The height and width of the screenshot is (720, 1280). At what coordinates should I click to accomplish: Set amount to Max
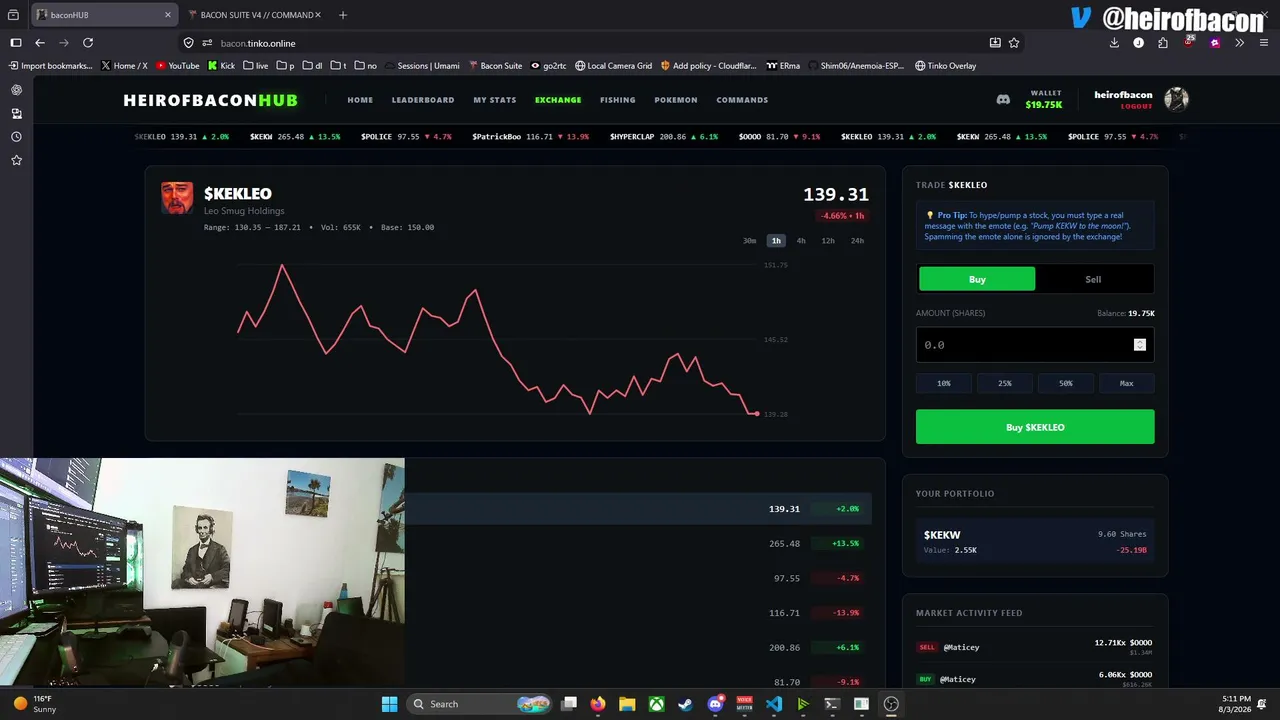(x=1127, y=383)
